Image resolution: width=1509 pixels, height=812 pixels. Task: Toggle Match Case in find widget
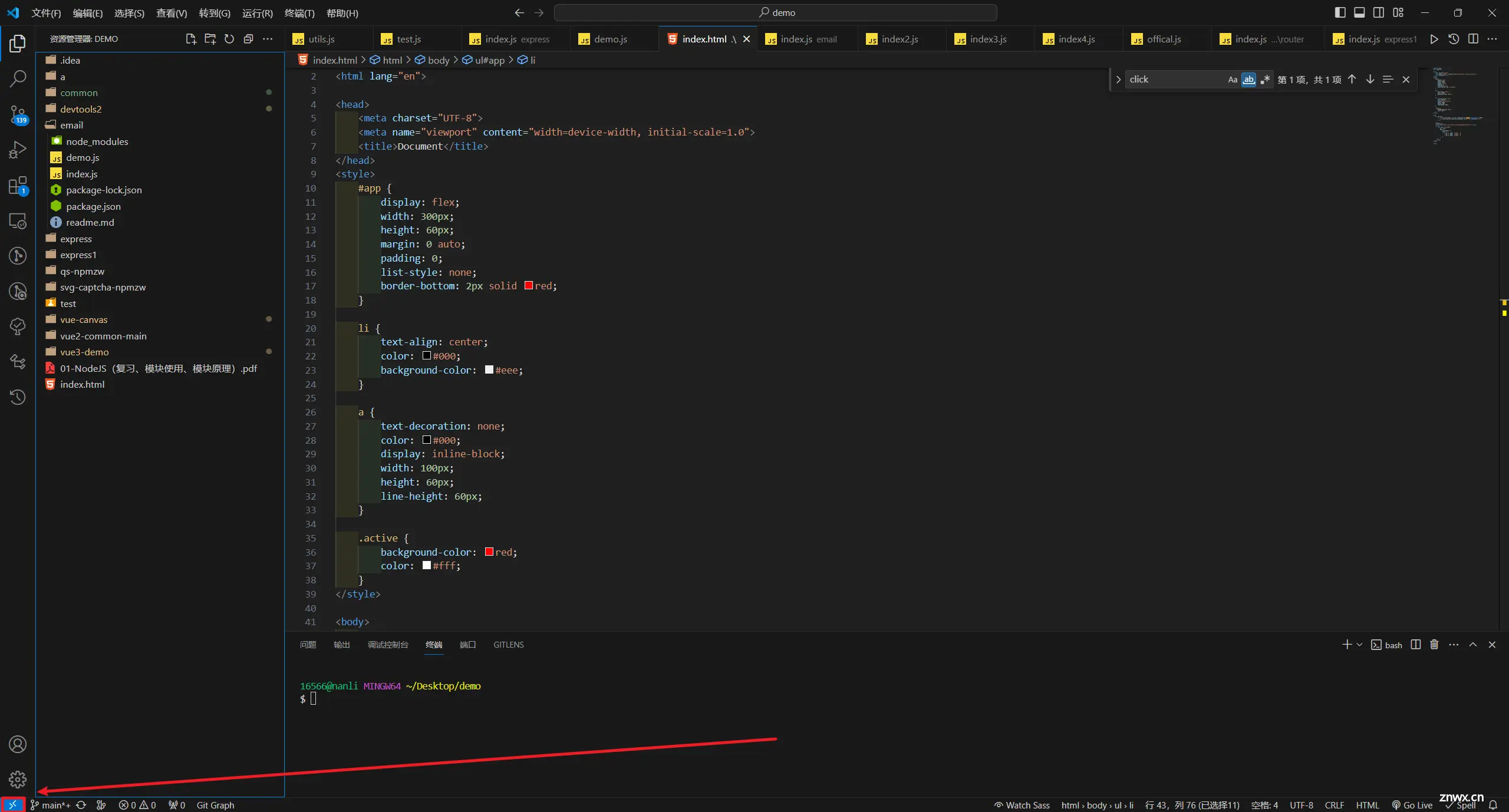click(x=1233, y=80)
